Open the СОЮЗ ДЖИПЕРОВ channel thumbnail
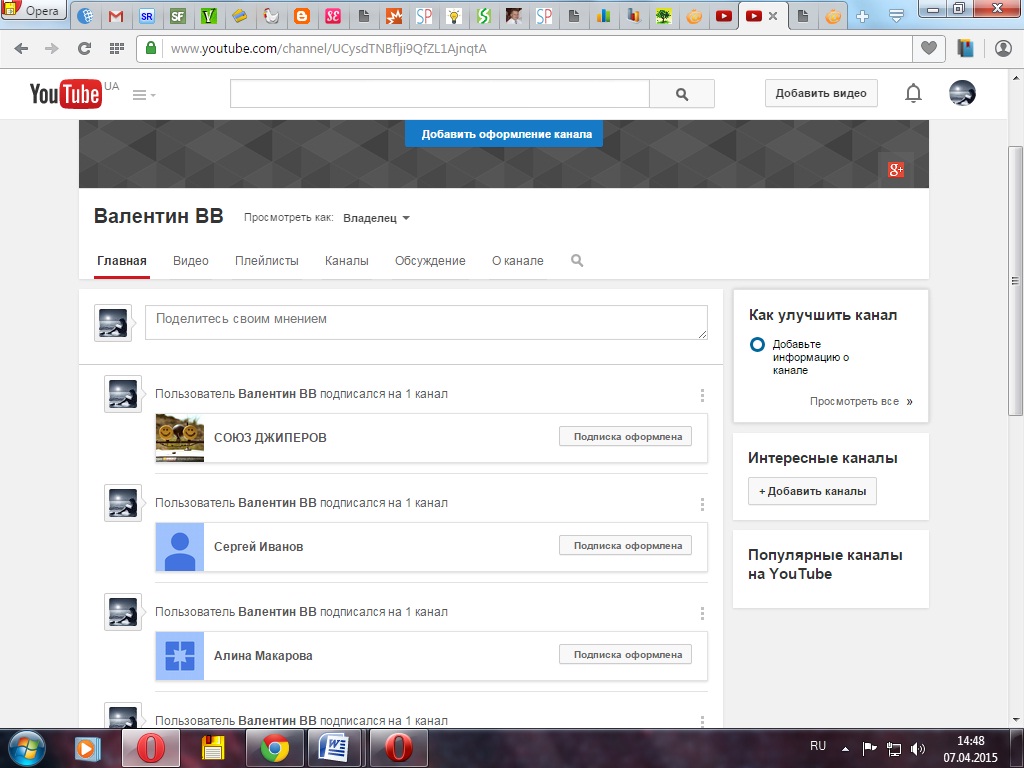 [x=180, y=438]
